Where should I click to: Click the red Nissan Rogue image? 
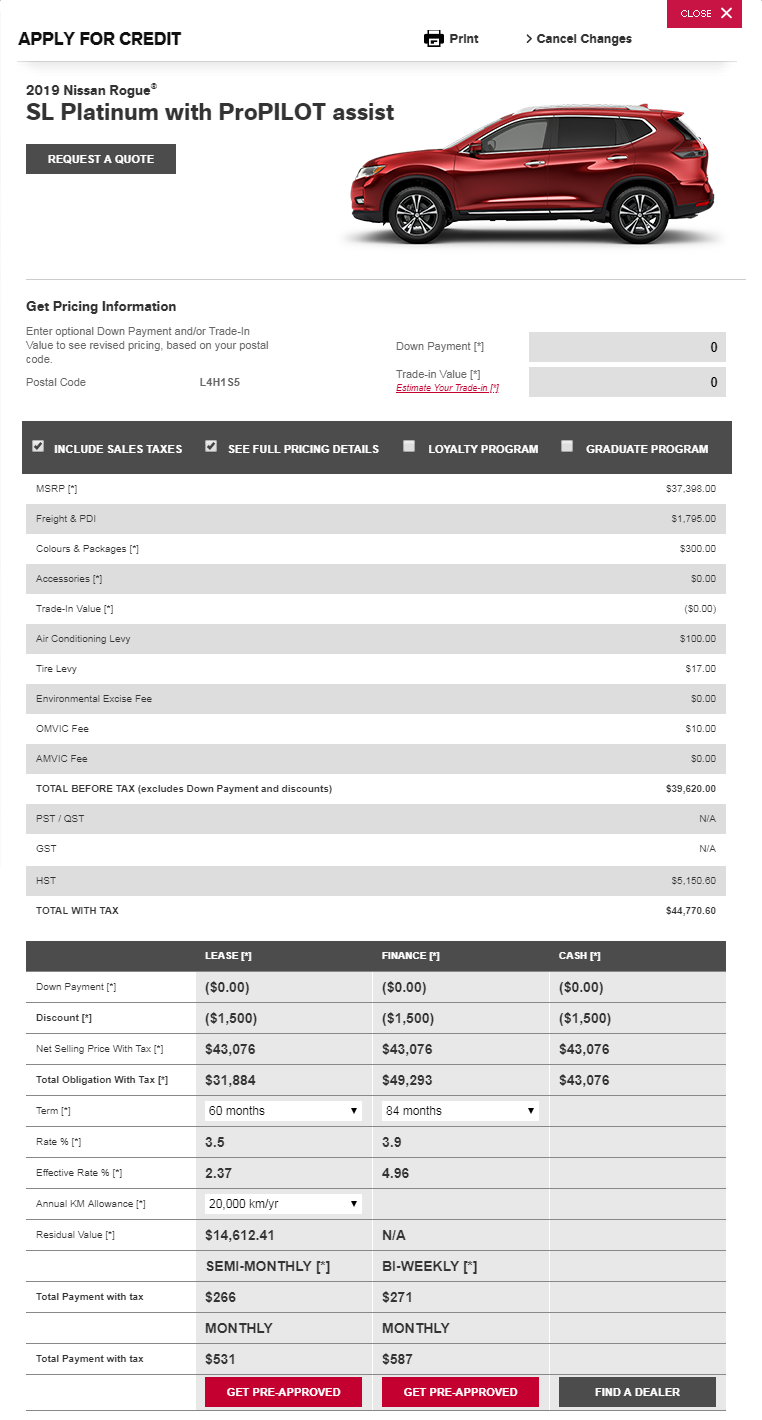[x=531, y=175]
